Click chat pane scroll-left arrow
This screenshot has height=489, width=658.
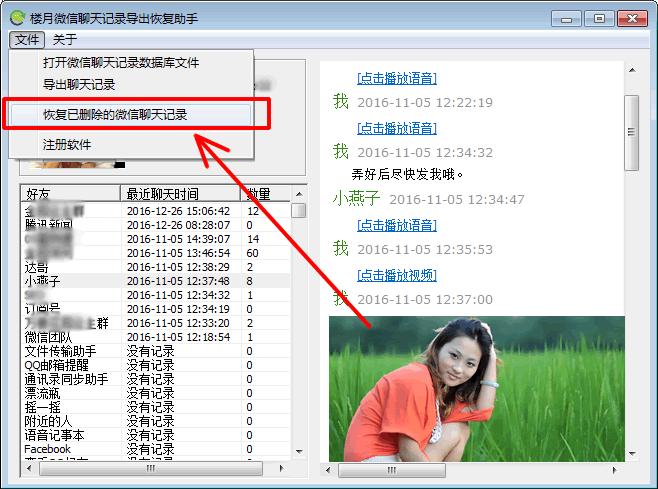(328, 470)
